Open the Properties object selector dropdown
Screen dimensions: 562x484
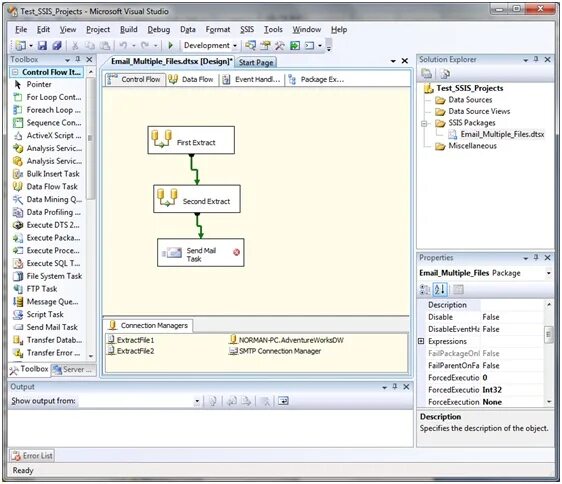click(x=548, y=274)
